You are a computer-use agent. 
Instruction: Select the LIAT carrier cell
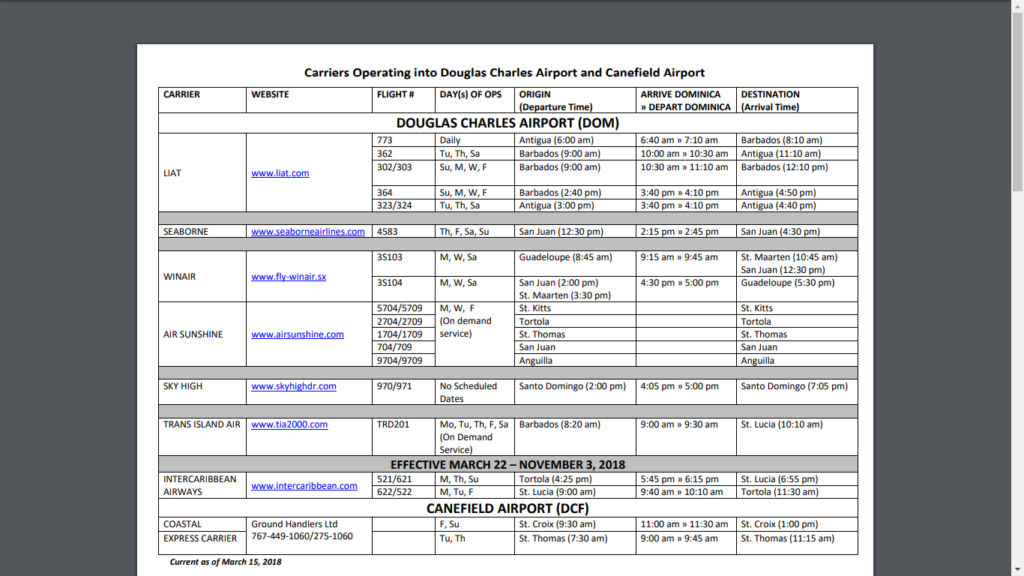[x=202, y=173]
